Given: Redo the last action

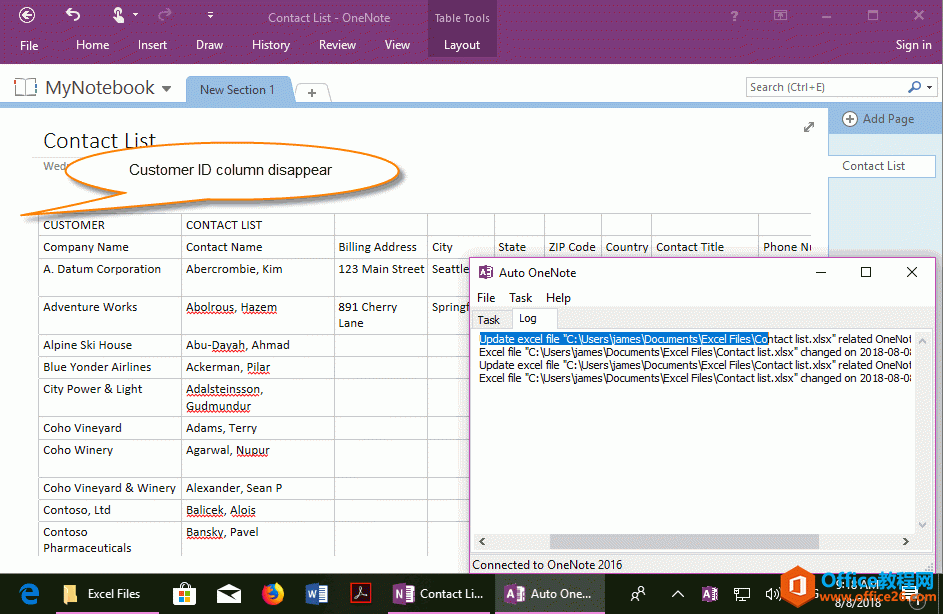Looking at the screenshot, I should coord(162,16).
